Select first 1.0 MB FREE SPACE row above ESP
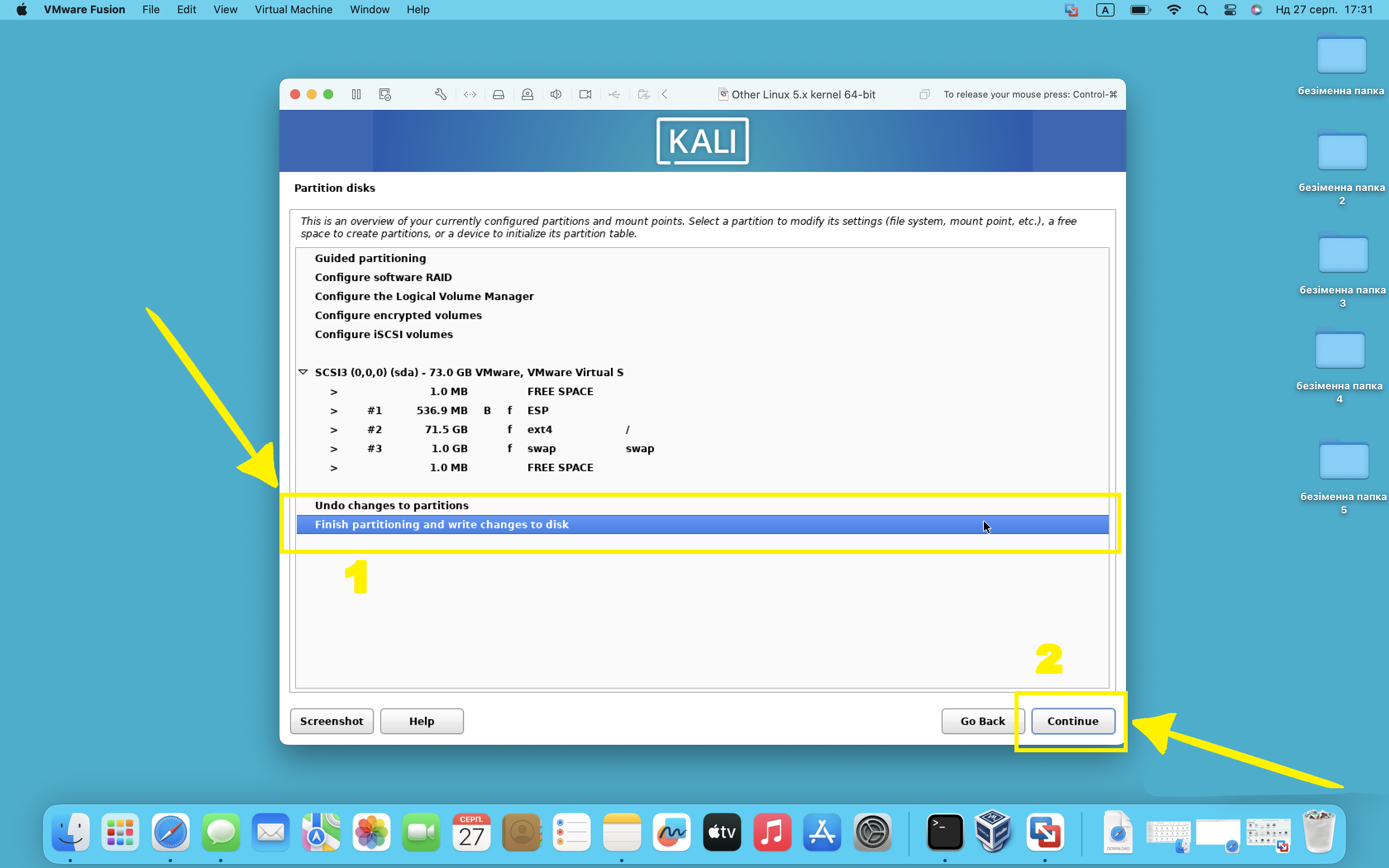 click(x=702, y=391)
